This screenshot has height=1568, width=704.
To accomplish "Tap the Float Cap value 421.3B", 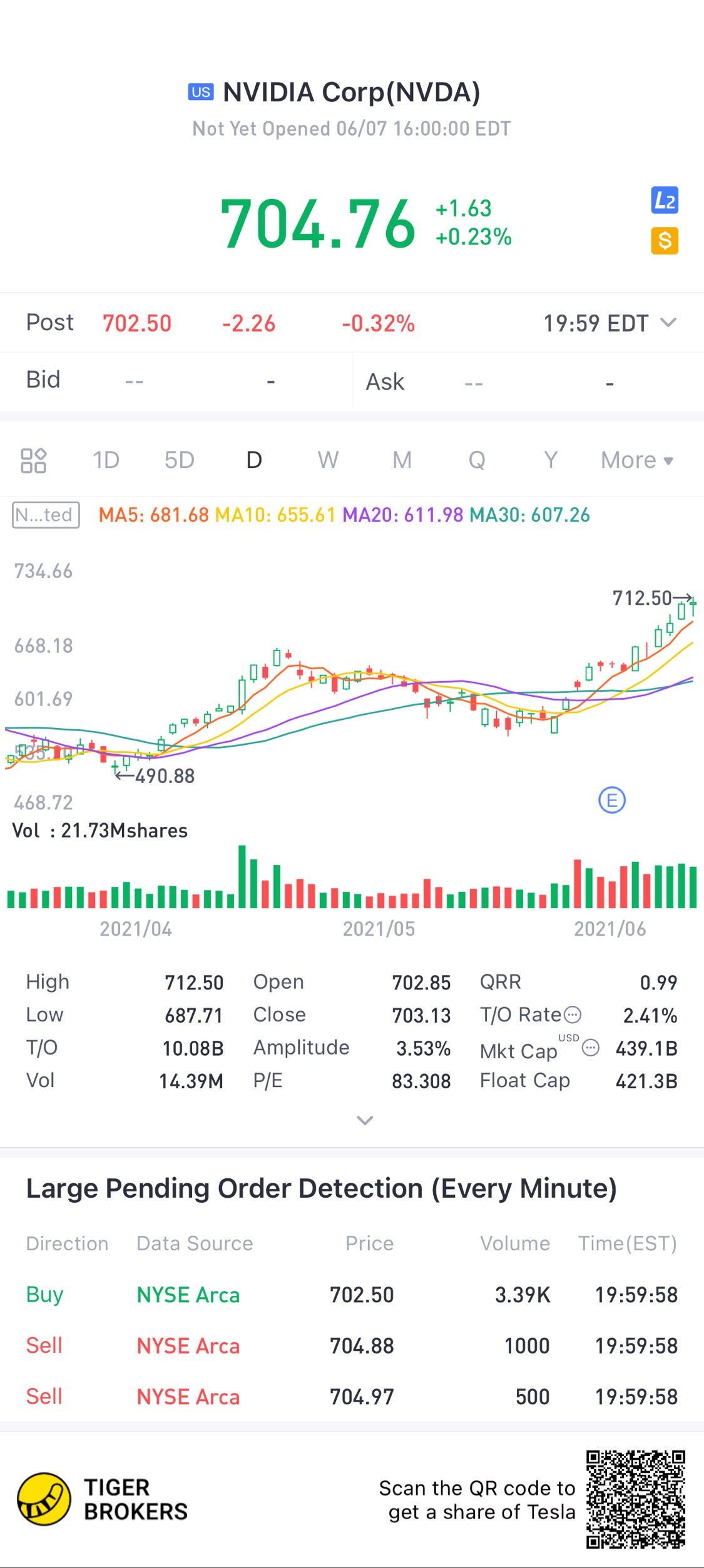I will 646,1081.
